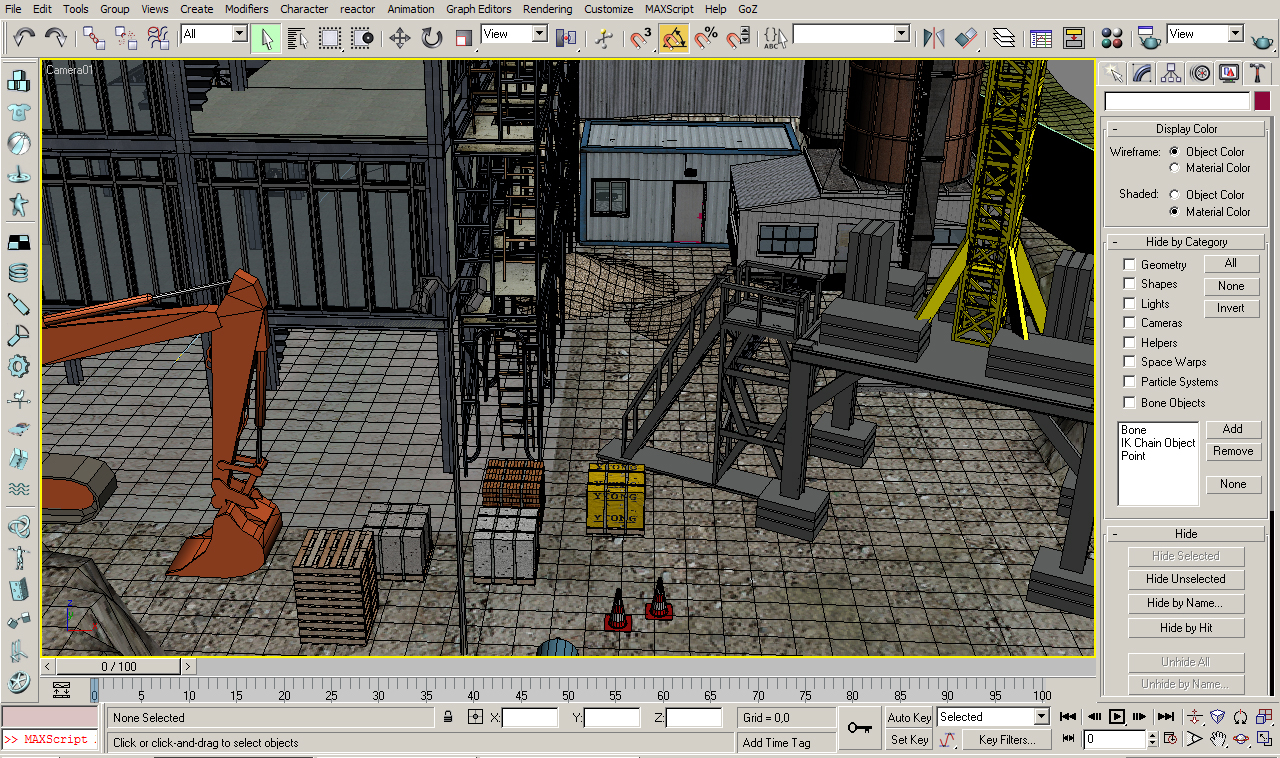
Task: Open the Utilities command panel
Action: (1257, 72)
